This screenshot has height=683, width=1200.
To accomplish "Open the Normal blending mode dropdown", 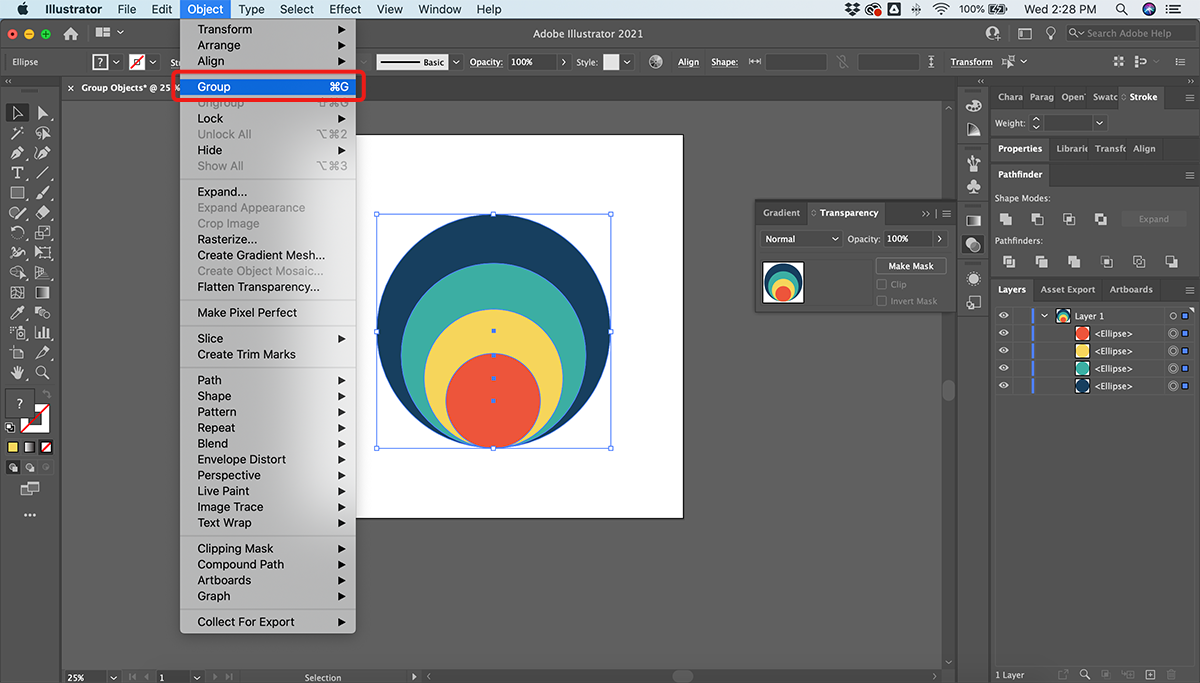I will (801, 239).
